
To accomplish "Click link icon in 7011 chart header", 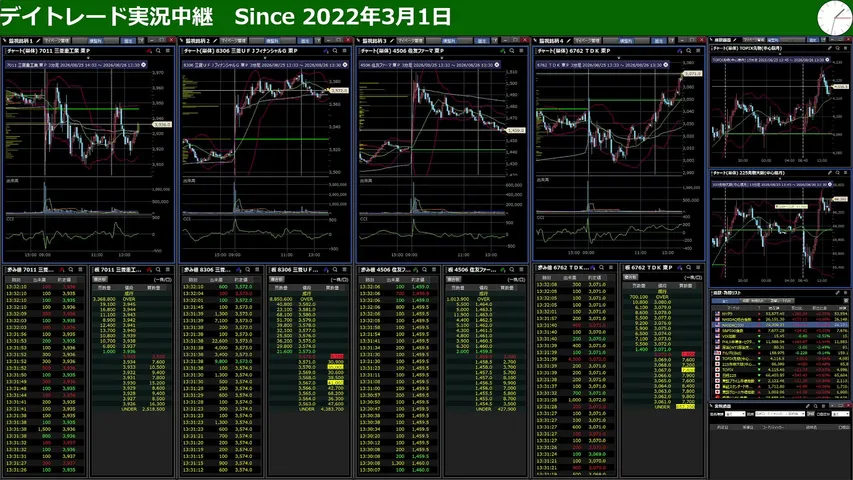I will pos(149,51).
